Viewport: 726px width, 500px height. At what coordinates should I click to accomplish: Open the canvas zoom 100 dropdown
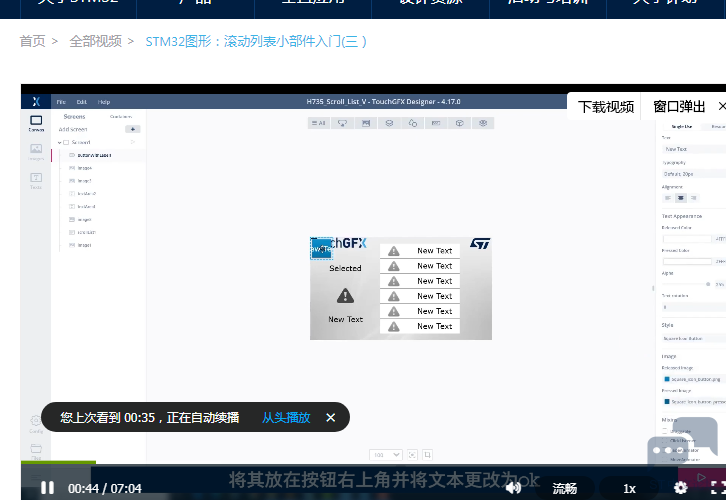[x=386, y=455]
